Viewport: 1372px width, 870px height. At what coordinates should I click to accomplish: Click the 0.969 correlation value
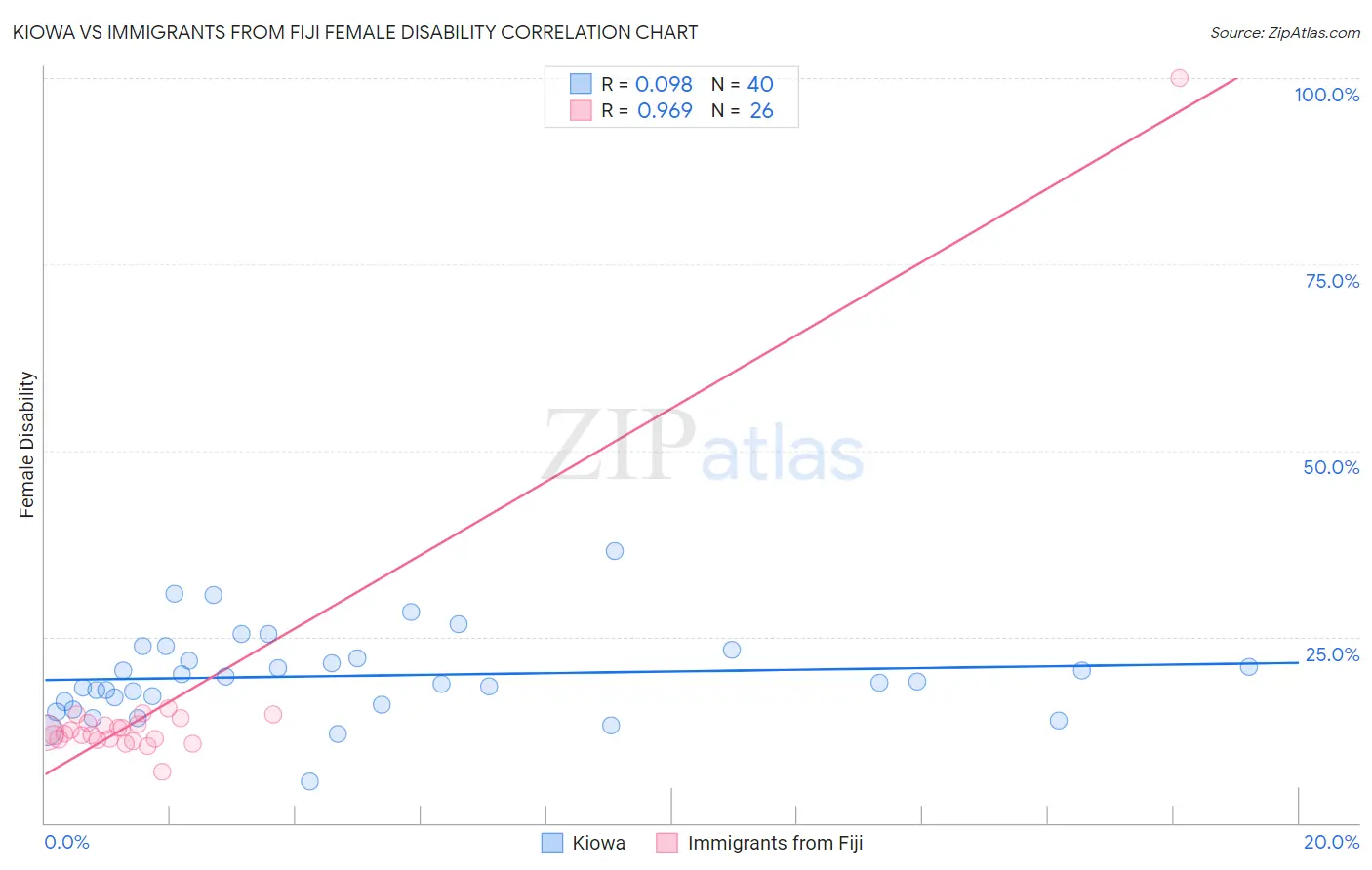(665, 110)
